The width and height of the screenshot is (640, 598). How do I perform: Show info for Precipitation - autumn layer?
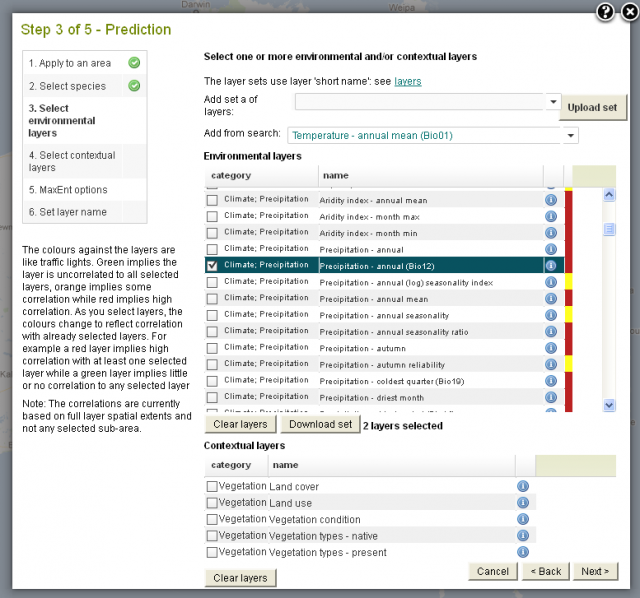[x=550, y=348]
